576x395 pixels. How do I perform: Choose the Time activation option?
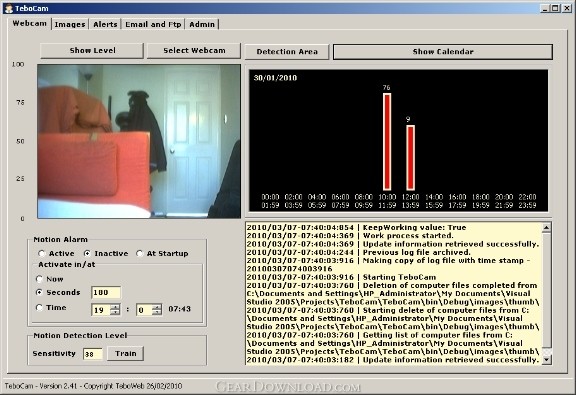pyautogui.click(x=51, y=308)
